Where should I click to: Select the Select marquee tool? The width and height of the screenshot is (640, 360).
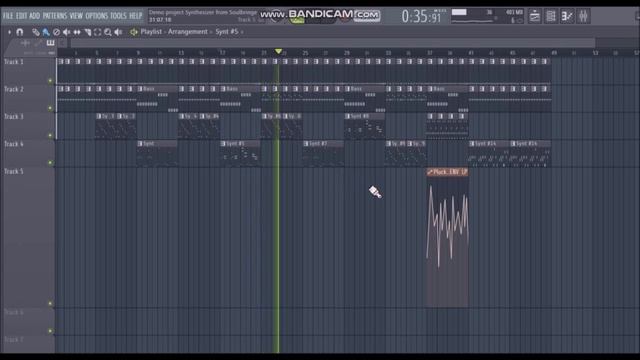tap(98, 32)
